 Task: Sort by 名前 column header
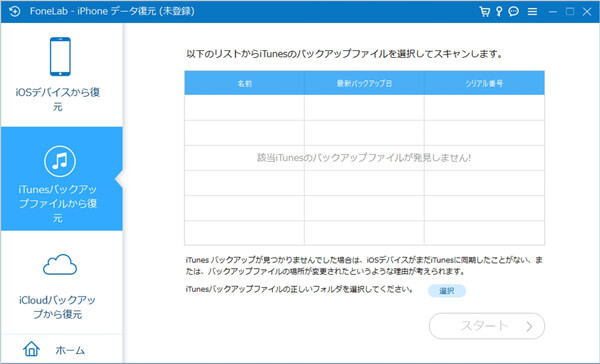(x=245, y=83)
